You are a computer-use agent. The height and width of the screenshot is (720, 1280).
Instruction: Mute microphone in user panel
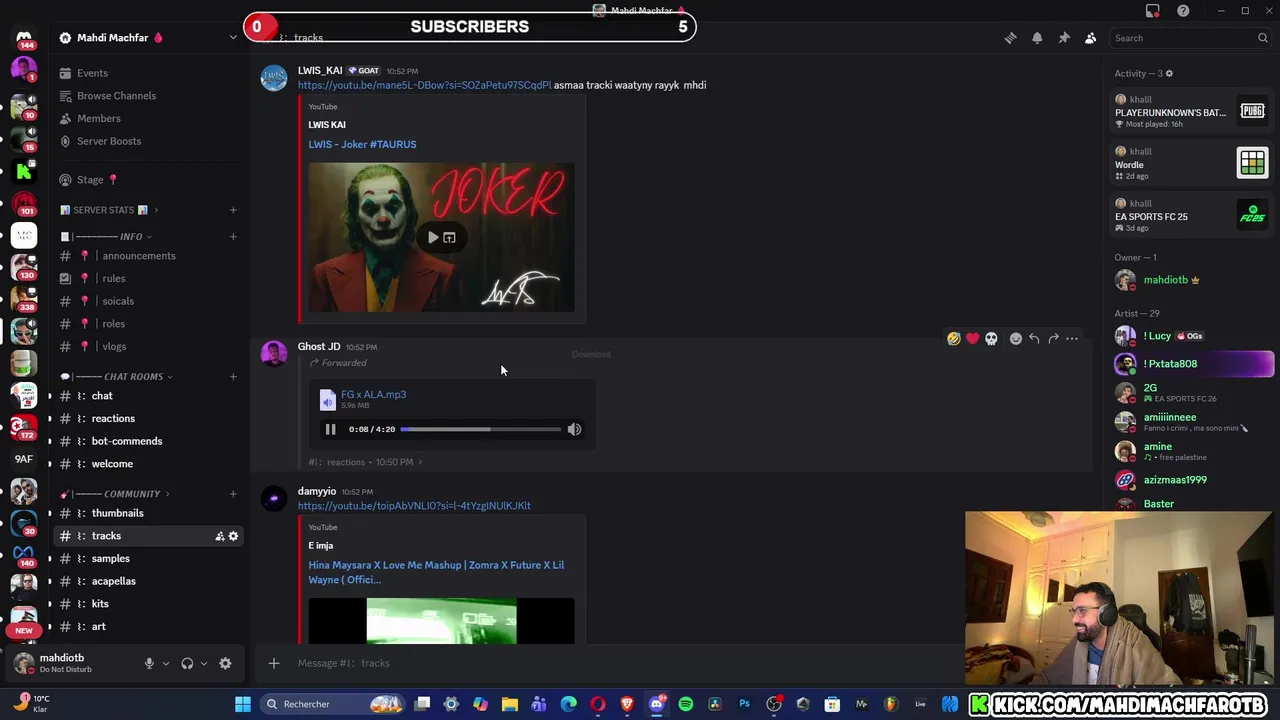point(149,663)
